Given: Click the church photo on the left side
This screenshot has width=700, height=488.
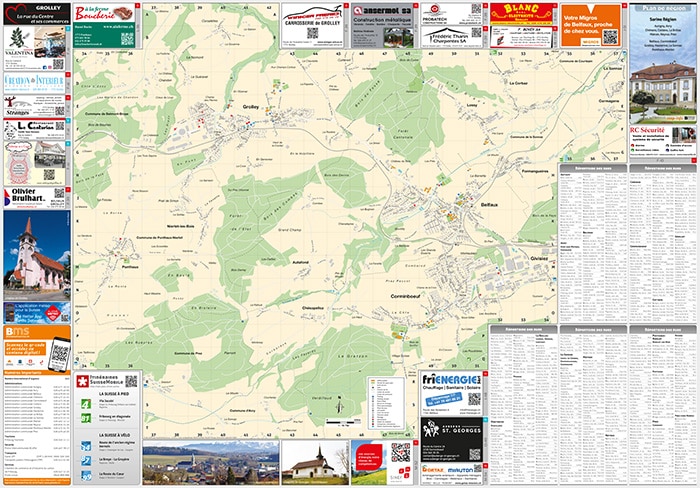Looking at the screenshot, I should [37, 255].
